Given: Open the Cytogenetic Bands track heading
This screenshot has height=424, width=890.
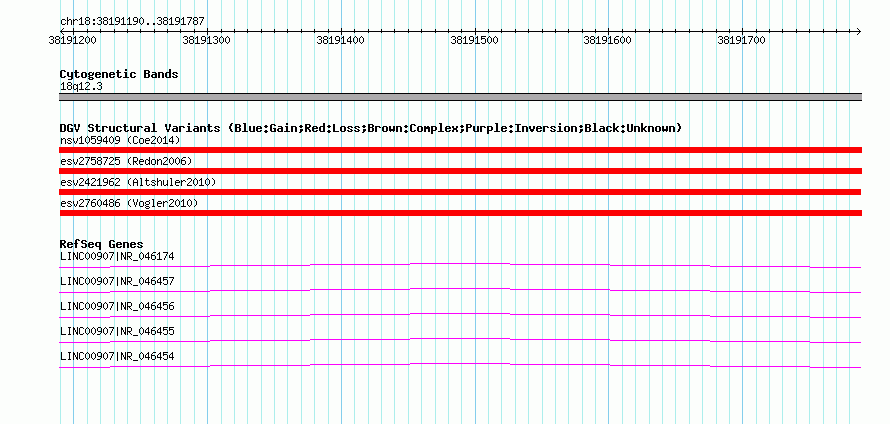Looking at the screenshot, I should (x=119, y=74).
